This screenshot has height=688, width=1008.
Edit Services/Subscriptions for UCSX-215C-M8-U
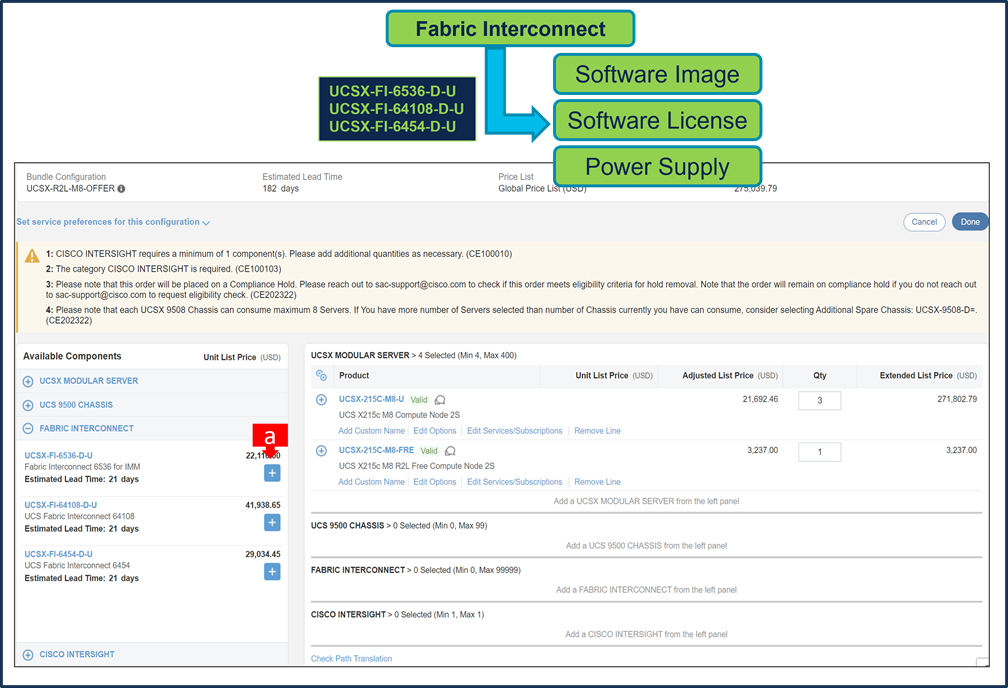514,431
